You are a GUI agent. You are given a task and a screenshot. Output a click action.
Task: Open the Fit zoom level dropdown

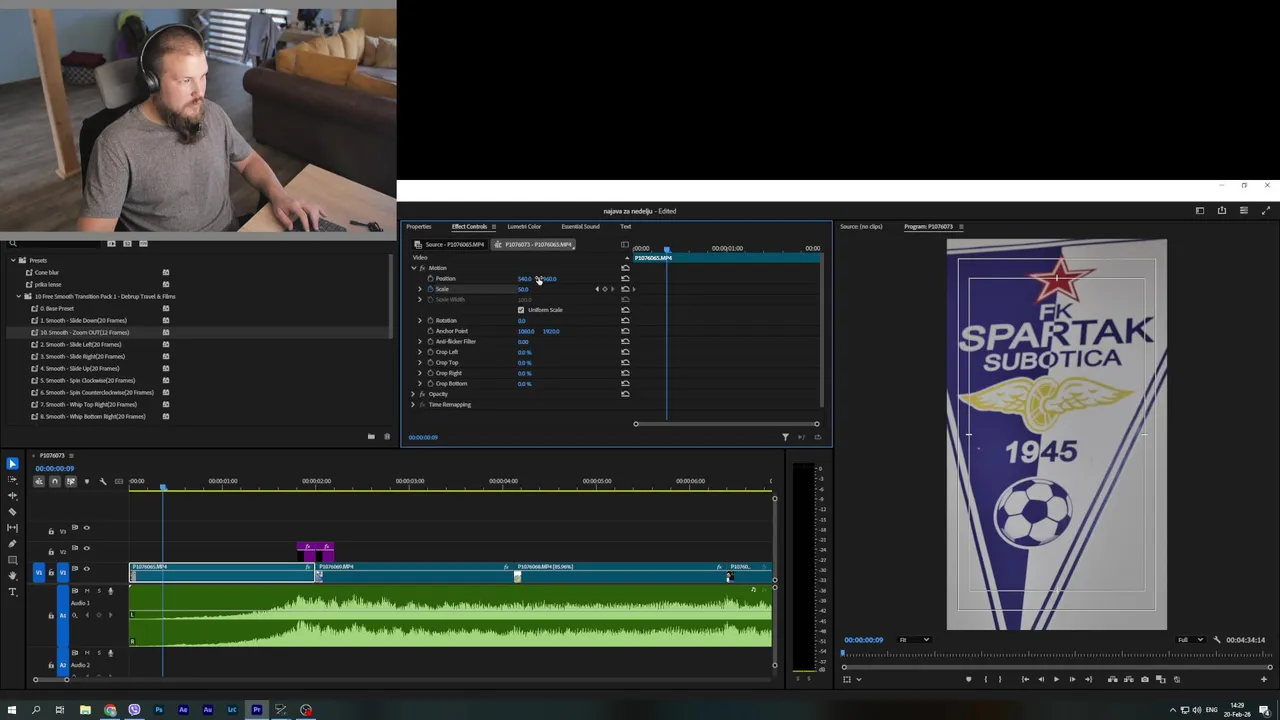(914, 640)
